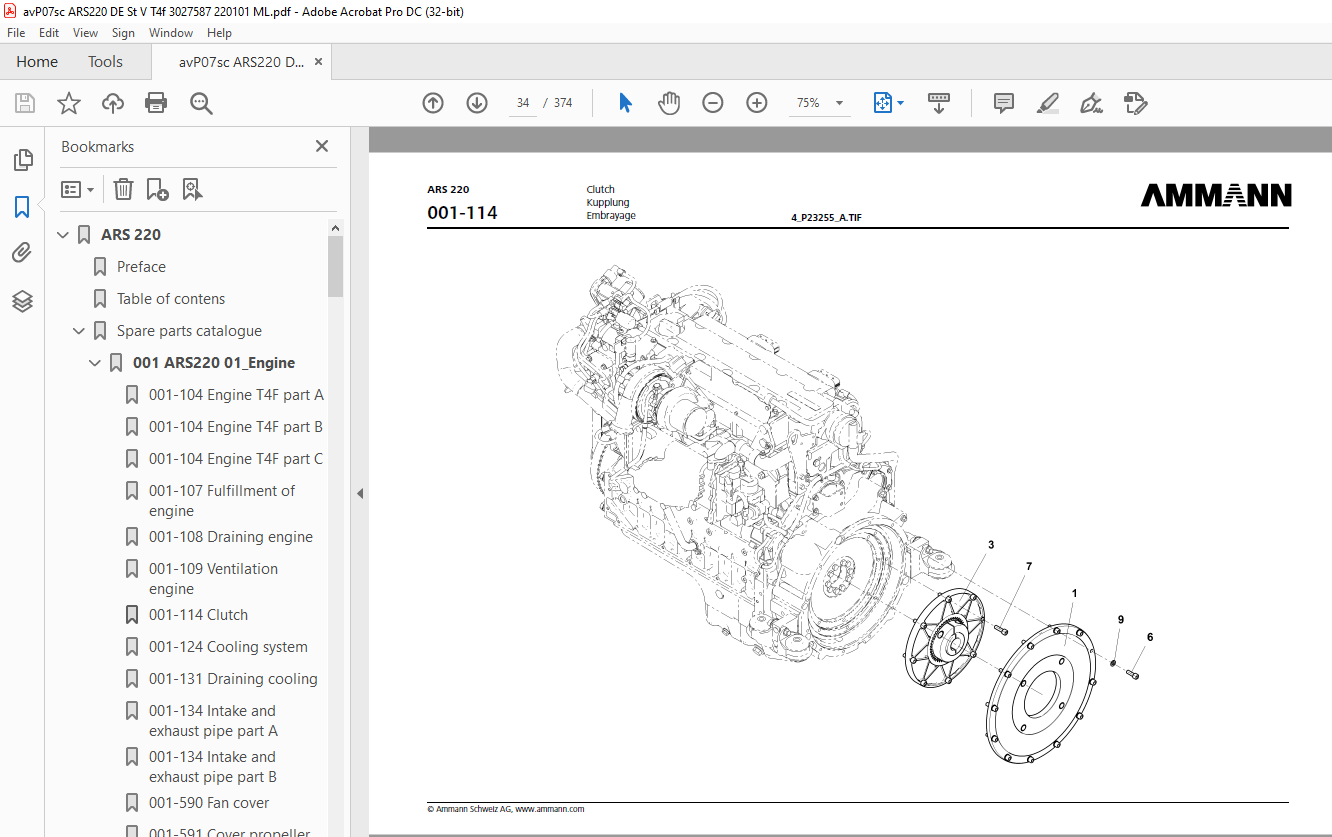This screenshot has height=837, width=1332.
Task: Click the Save file icon
Action: (25, 103)
